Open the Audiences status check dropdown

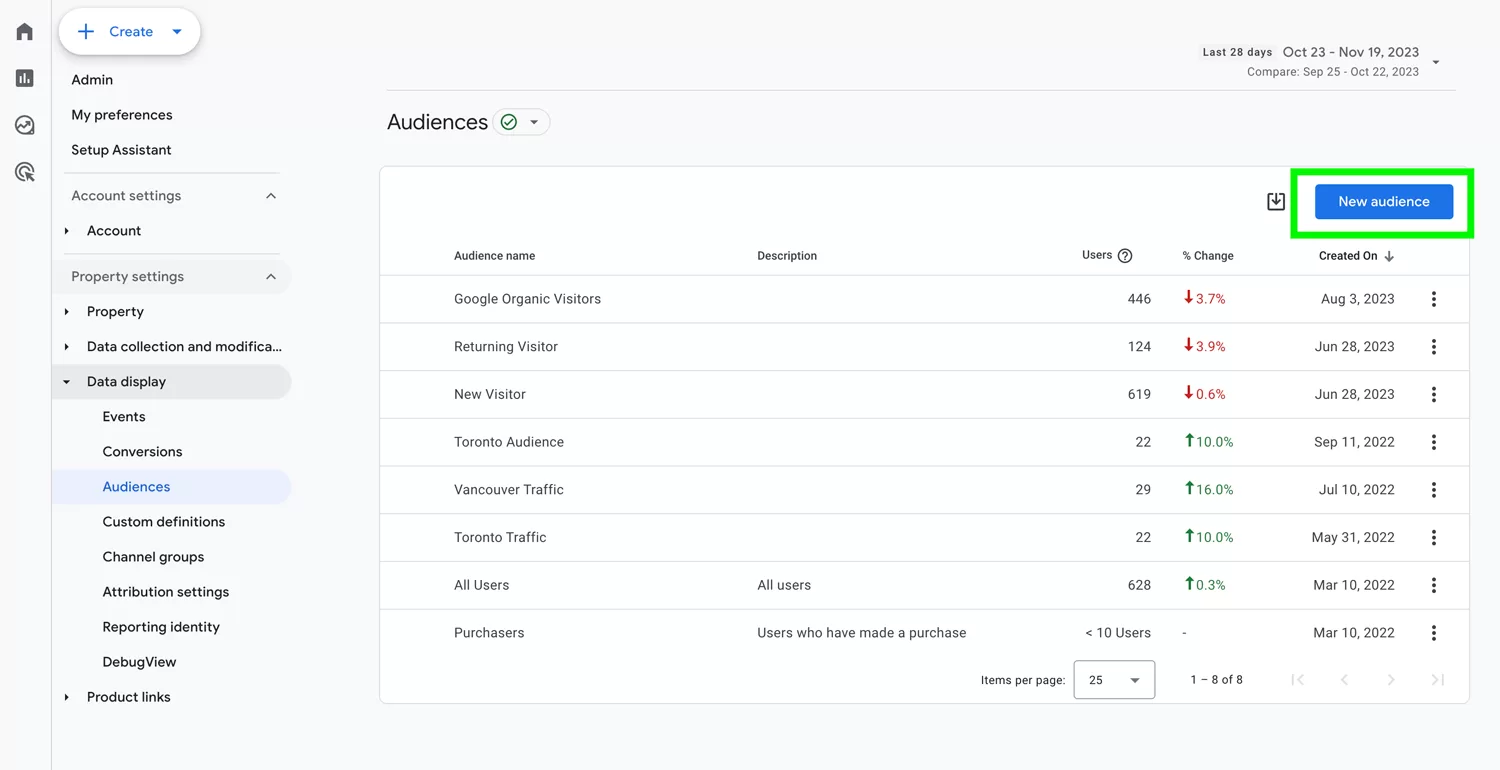click(521, 122)
